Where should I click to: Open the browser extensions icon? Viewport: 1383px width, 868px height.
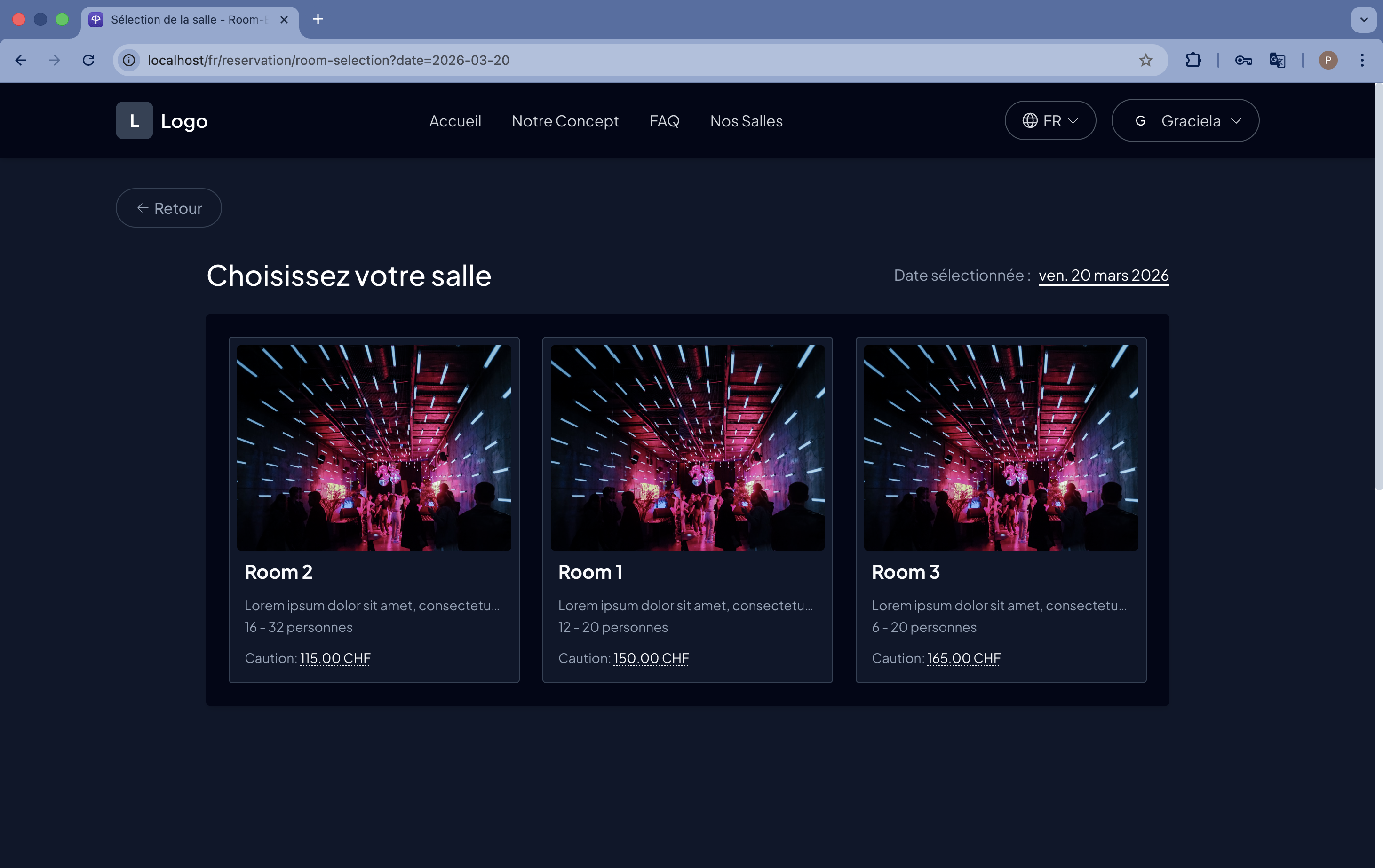pos(1193,60)
